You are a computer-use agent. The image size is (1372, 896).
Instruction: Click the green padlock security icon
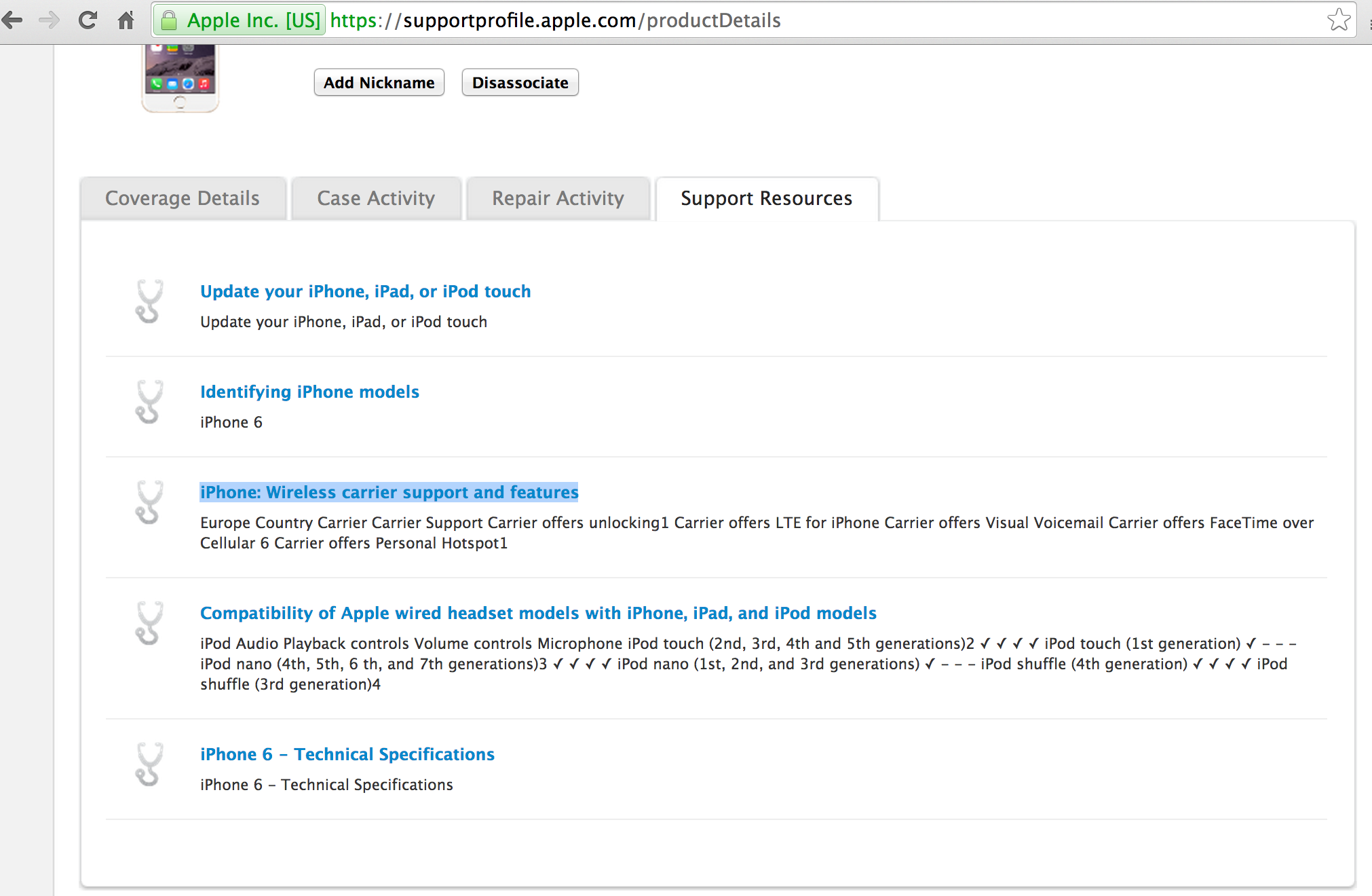(x=169, y=20)
